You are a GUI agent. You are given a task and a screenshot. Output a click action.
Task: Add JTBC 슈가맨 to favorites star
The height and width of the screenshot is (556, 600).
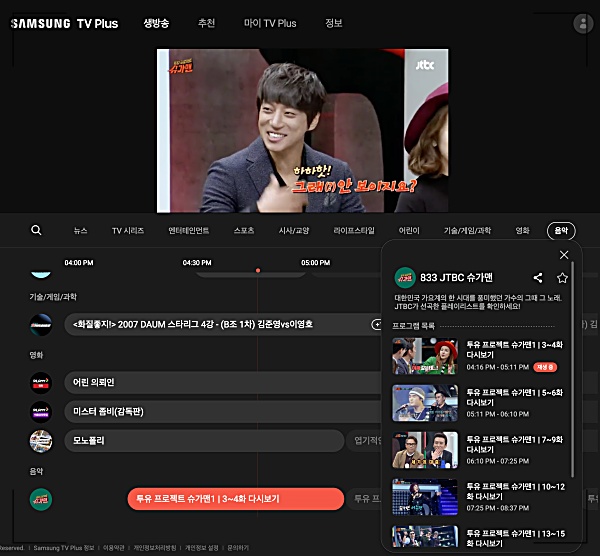coord(562,277)
